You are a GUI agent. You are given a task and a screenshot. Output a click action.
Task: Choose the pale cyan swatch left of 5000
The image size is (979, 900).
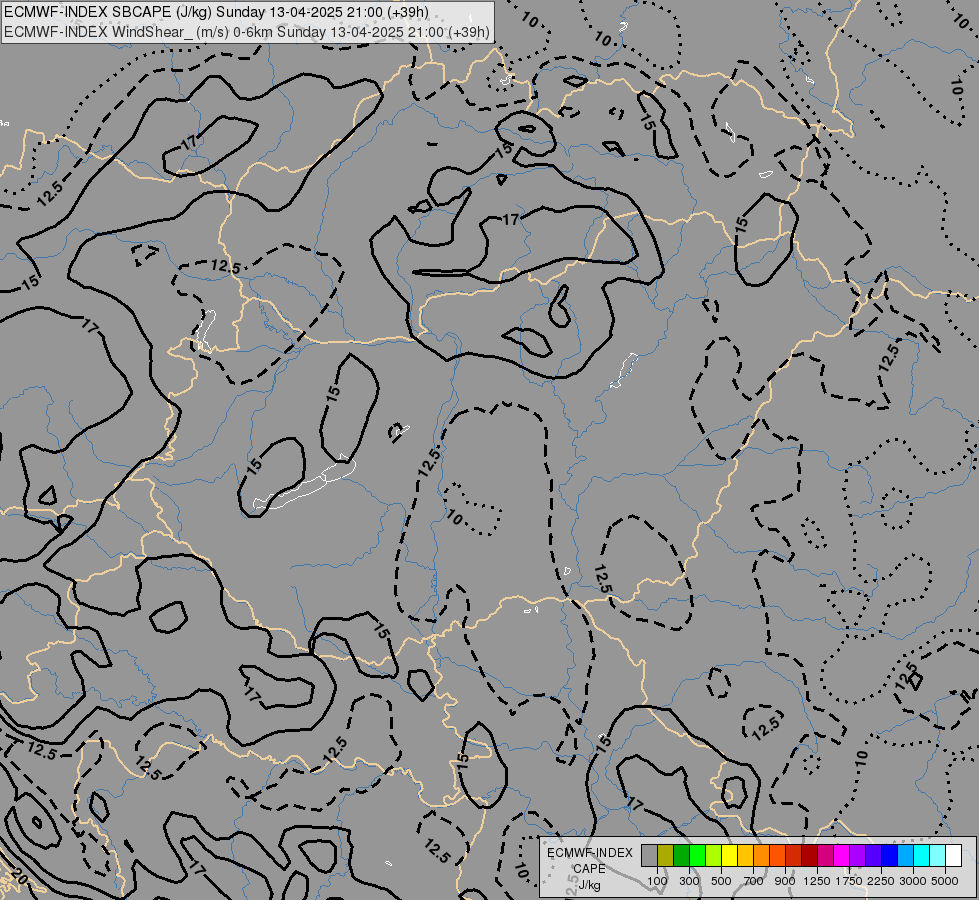[938, 856]
